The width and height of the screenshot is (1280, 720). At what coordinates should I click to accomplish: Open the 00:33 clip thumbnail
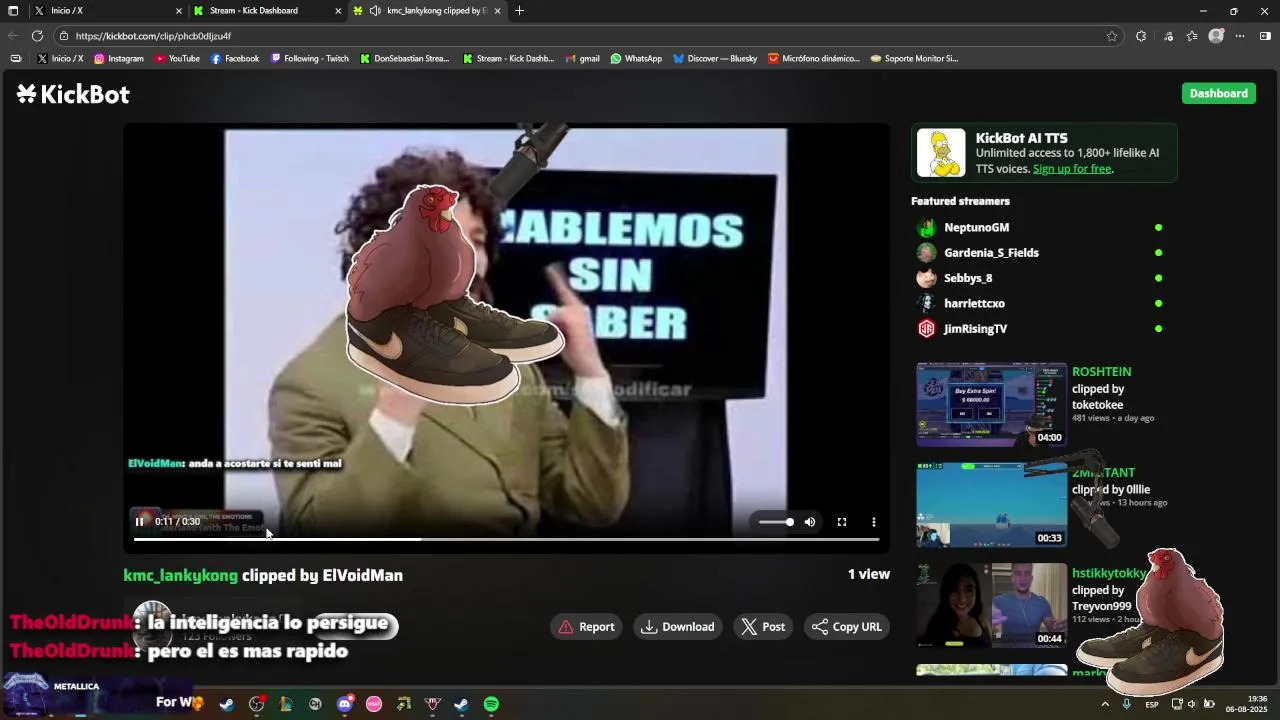pos(991,505)
